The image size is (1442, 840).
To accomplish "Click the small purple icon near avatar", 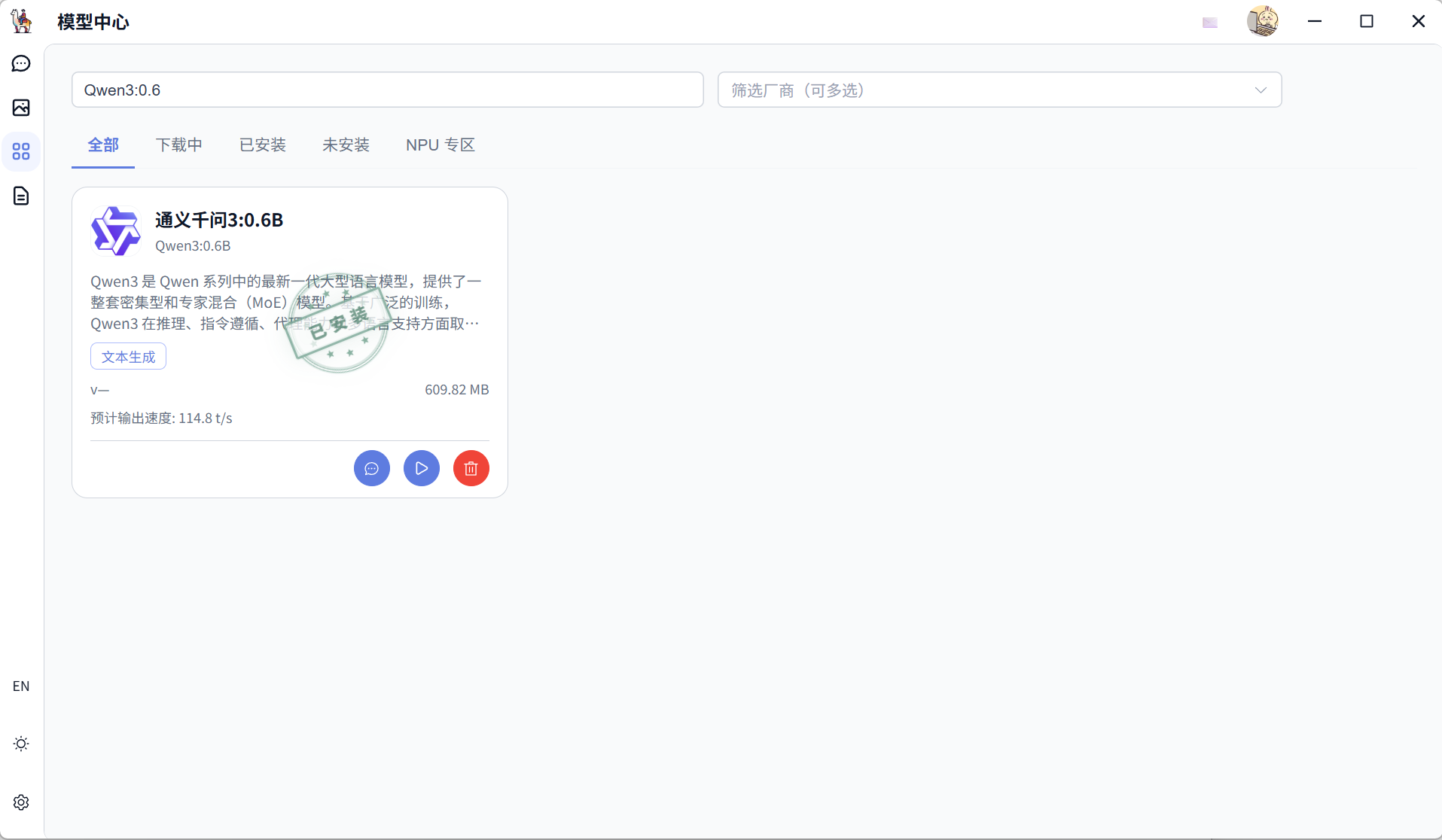I will [x=1210, y=23].
